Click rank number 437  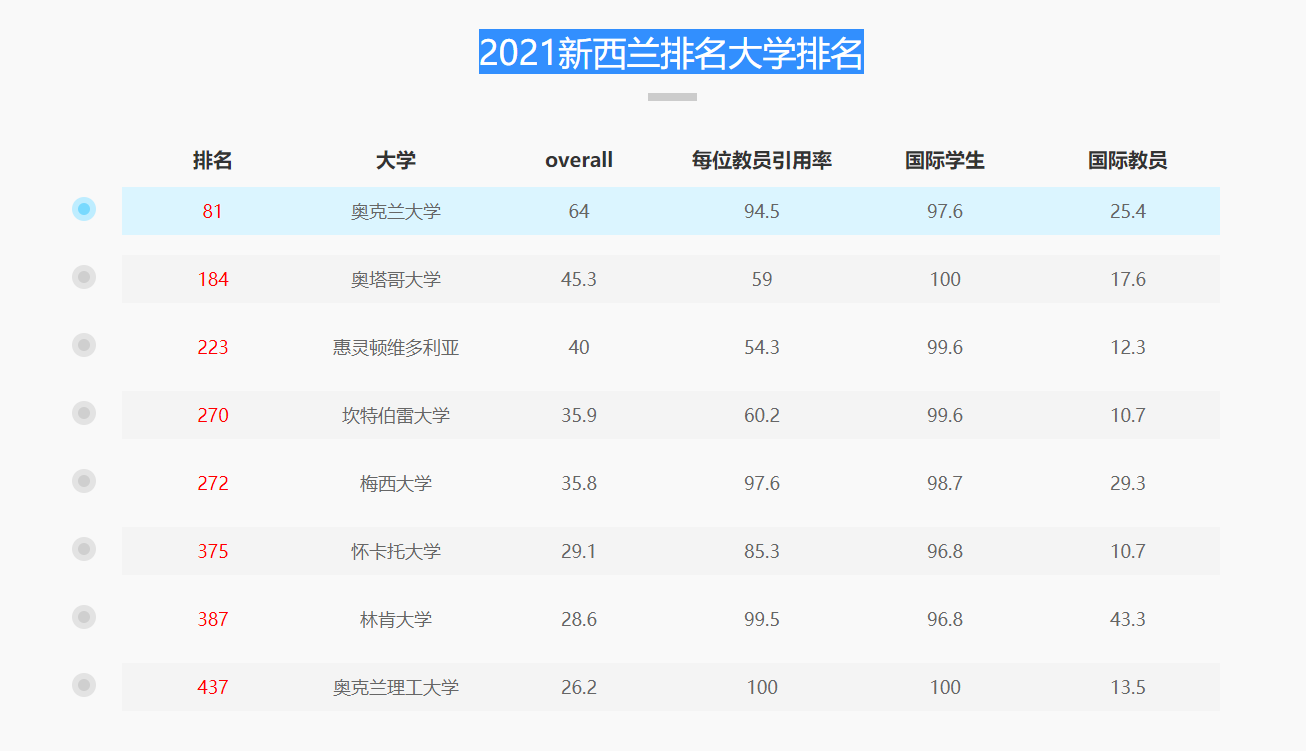213,687
